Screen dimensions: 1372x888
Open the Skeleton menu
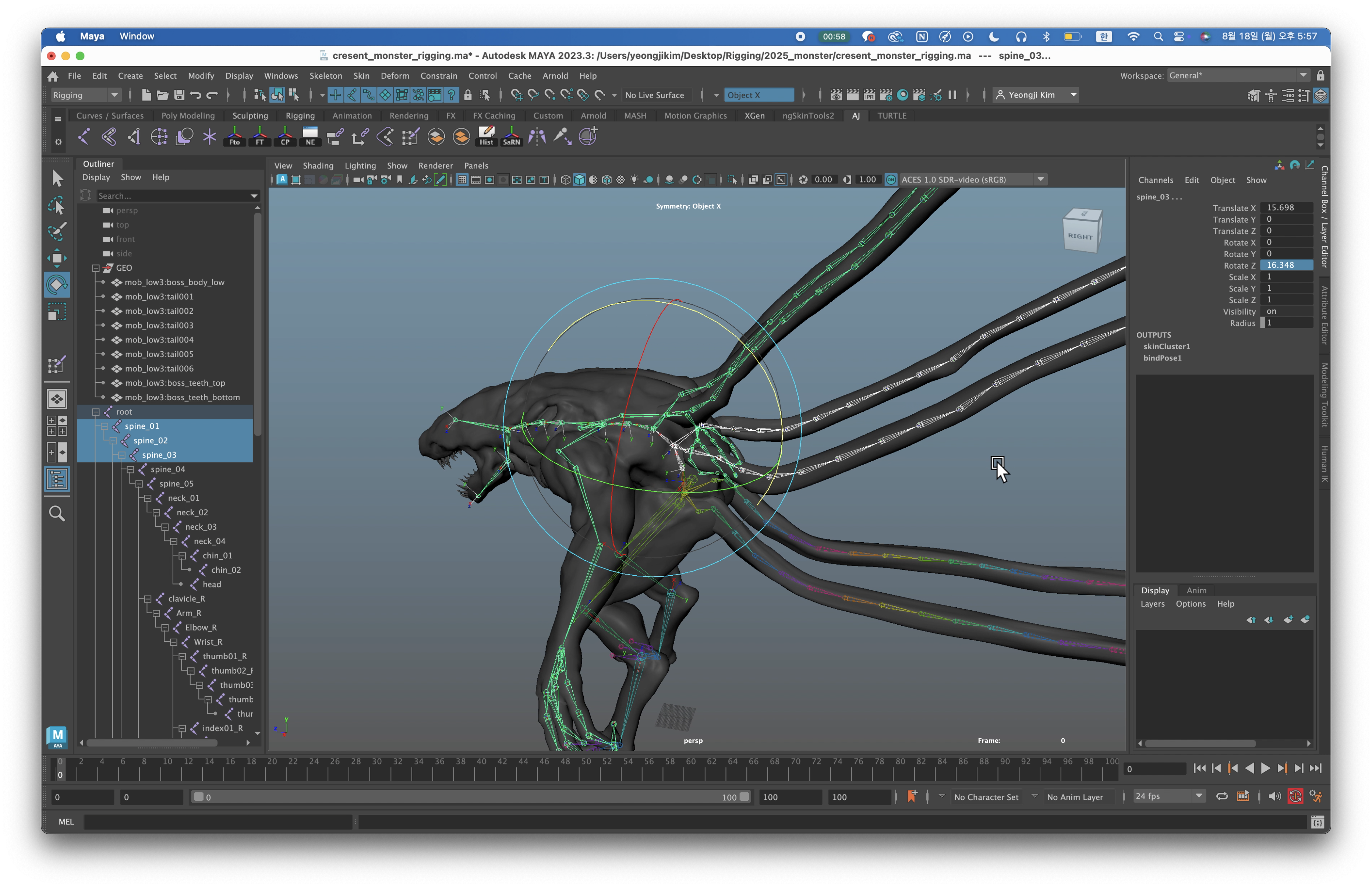[x=325, y=75]
